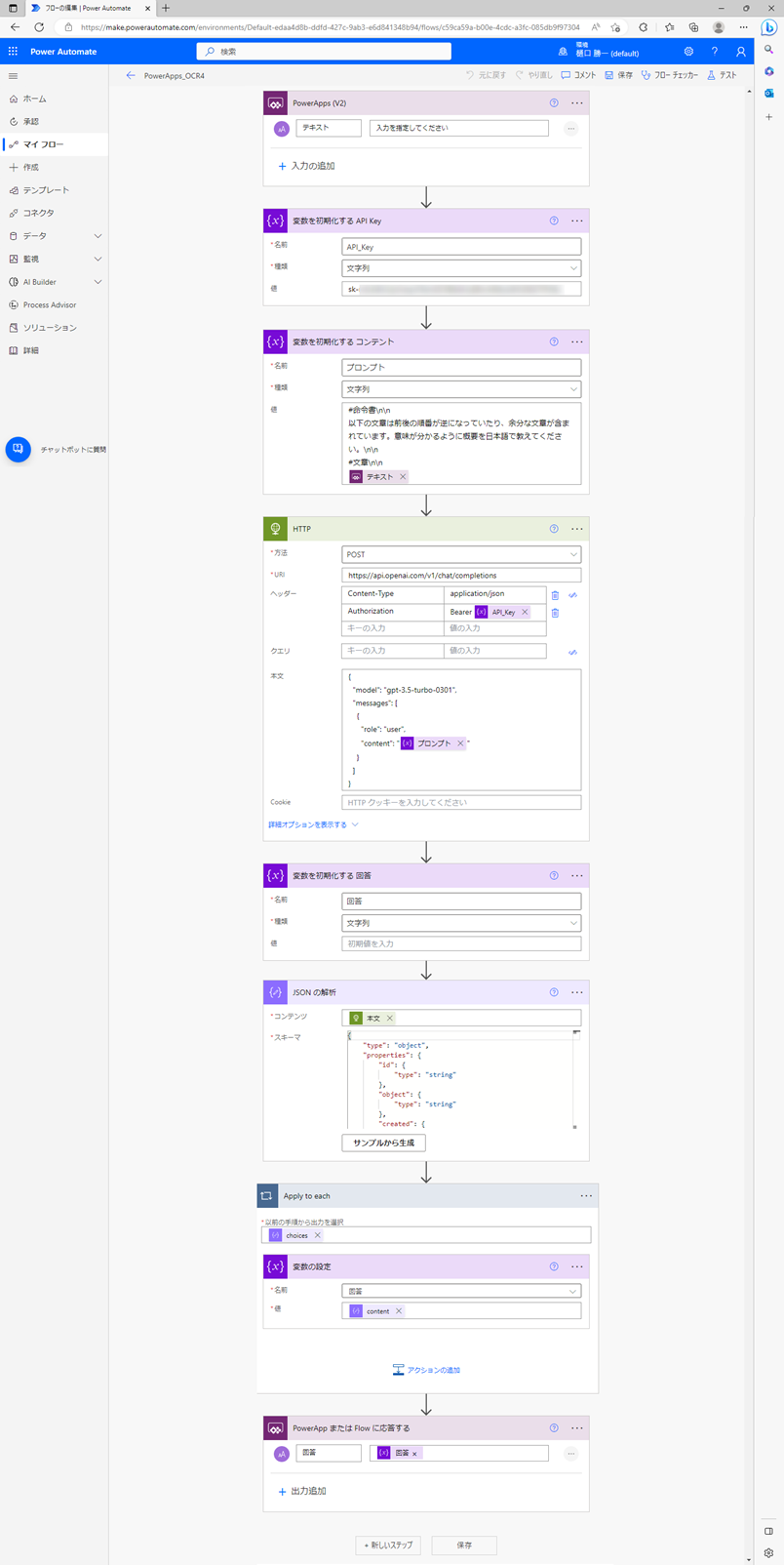This screenshot has width=784, height=1565.
Task: Open the 方法 POST dropdown
Action: 461,554
